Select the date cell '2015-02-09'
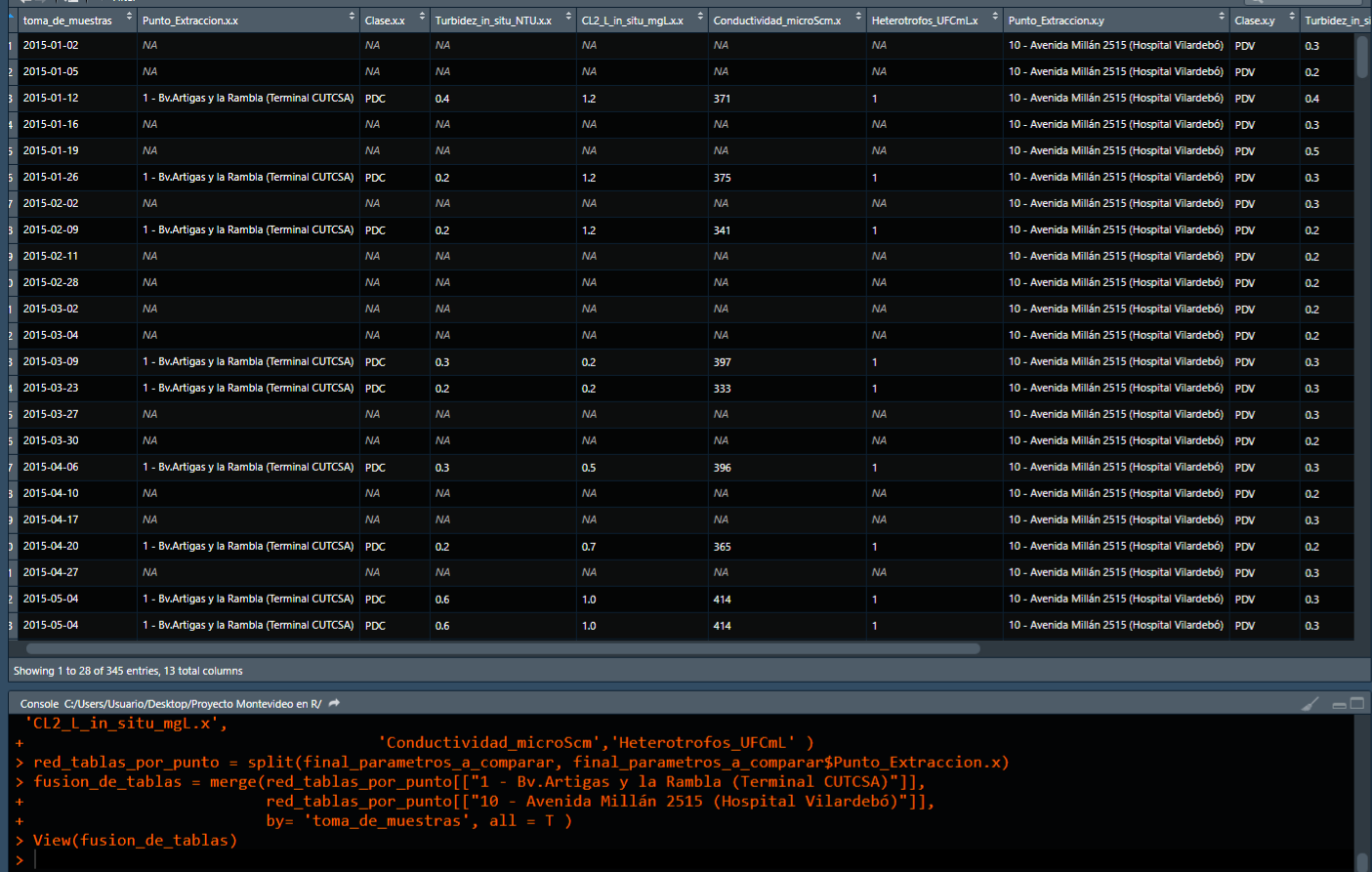The height and width of the screenshot is (872, 1372). point(51,229)
